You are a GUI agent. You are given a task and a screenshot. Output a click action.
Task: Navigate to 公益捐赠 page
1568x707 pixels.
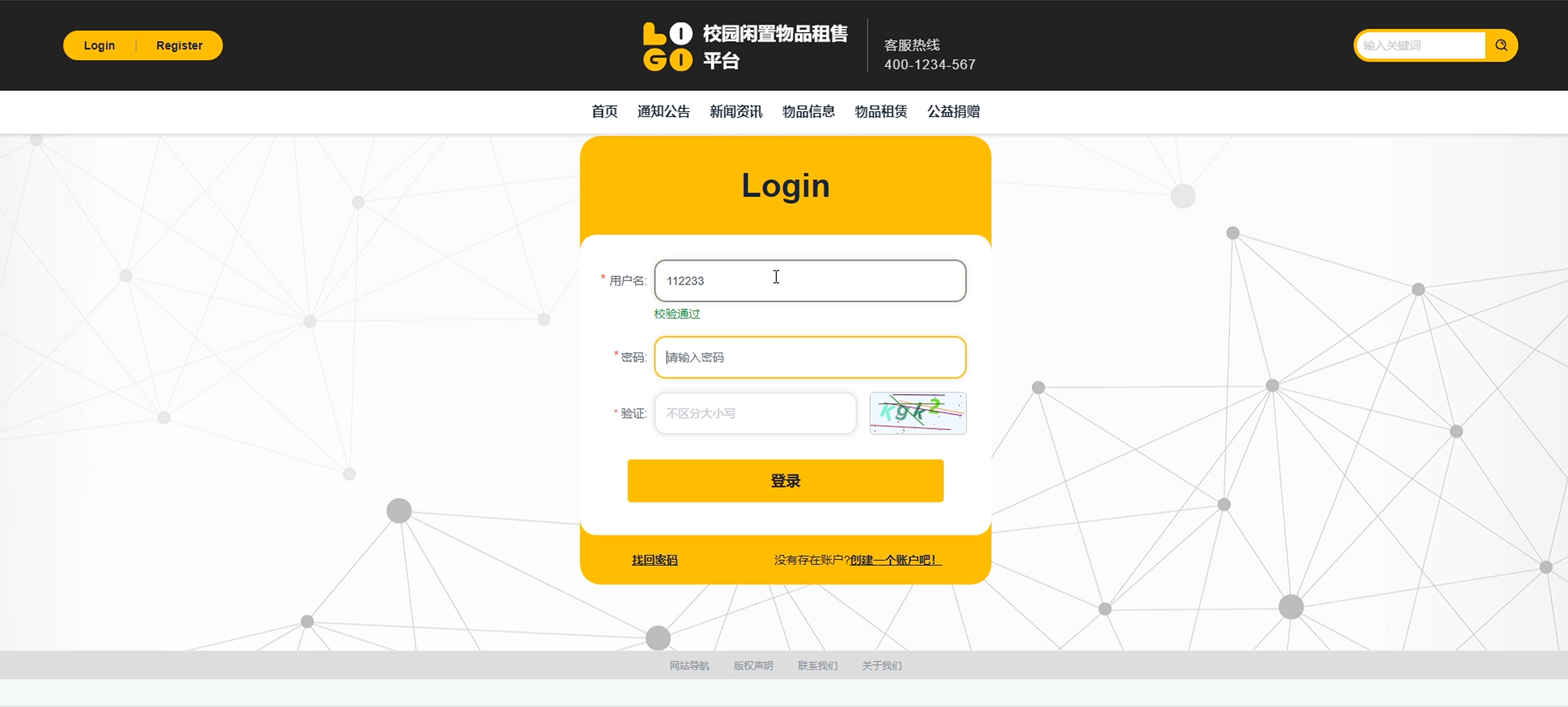coord(953,112)
